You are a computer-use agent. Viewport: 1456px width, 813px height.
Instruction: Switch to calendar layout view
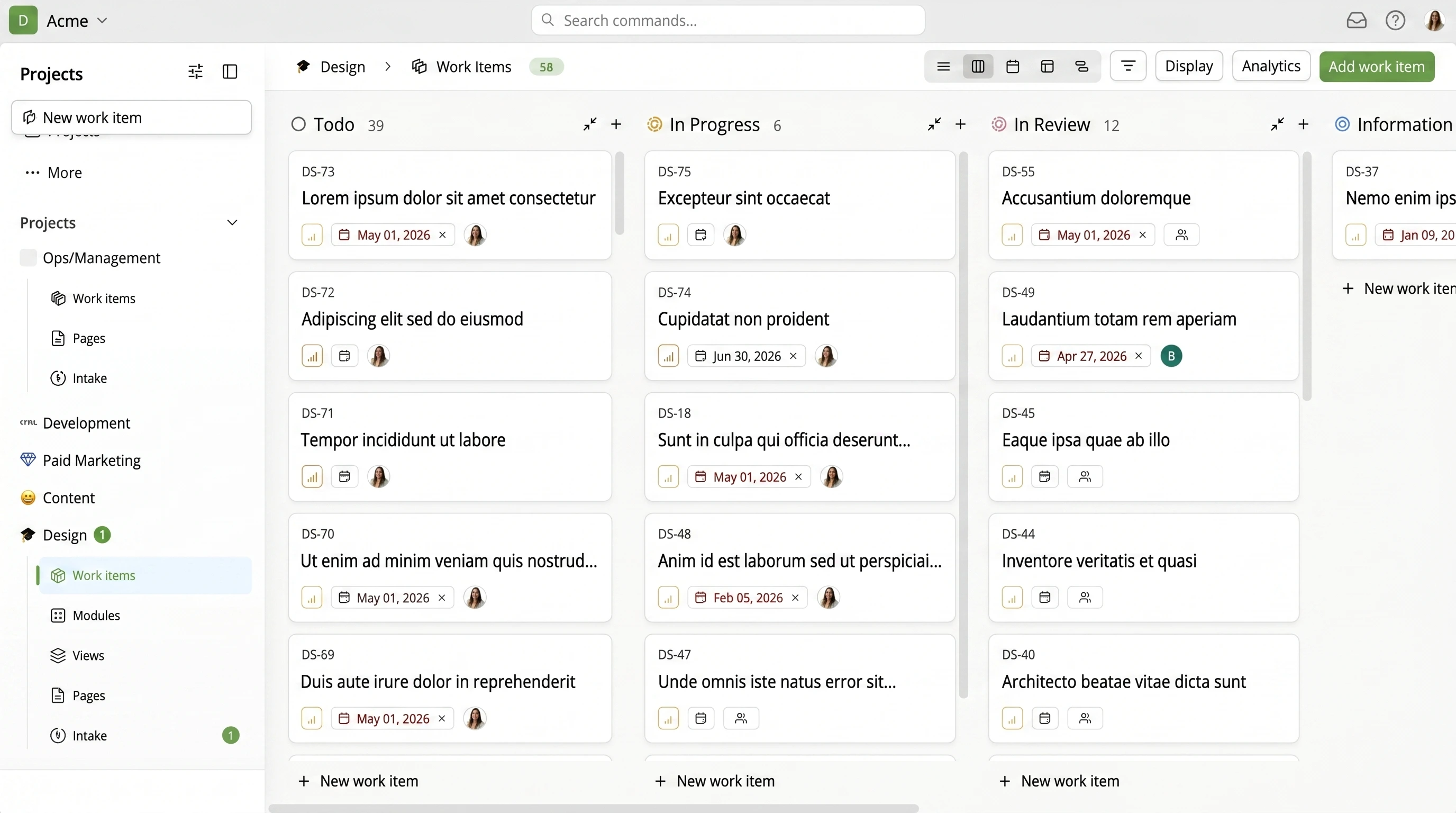(1012, 67)
